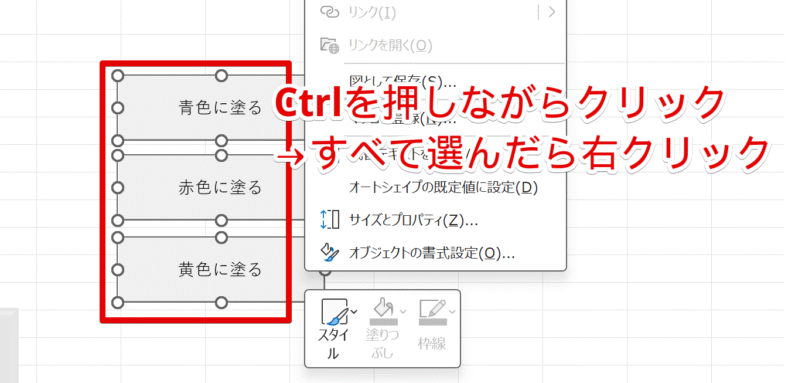Click the paint icon for オブジェクトの書式設定(O)
The width and height of the screenshot is (812, 383).
[329, 253]
